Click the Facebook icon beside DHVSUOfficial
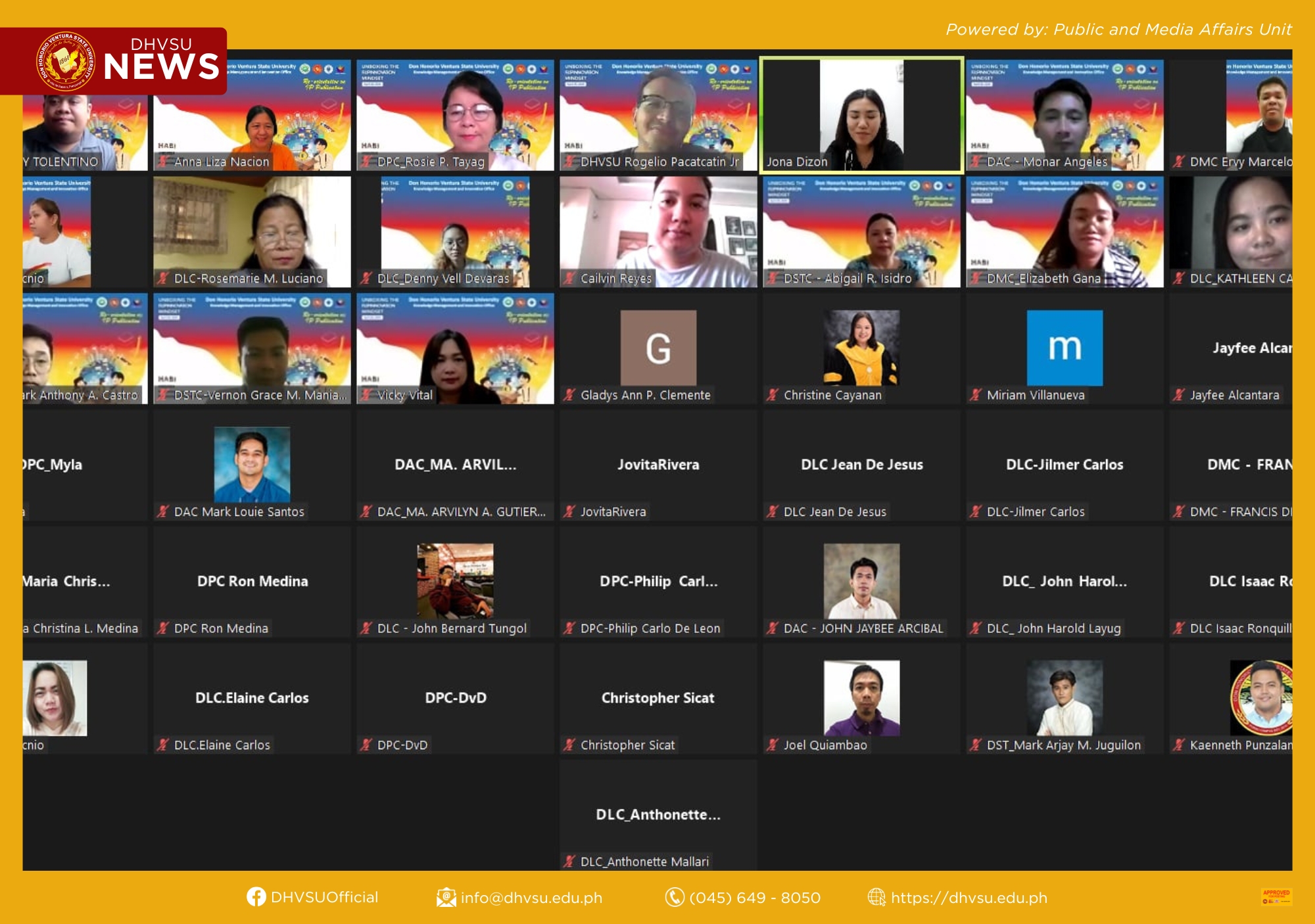 pyautogui.click(x=256, y=897)
